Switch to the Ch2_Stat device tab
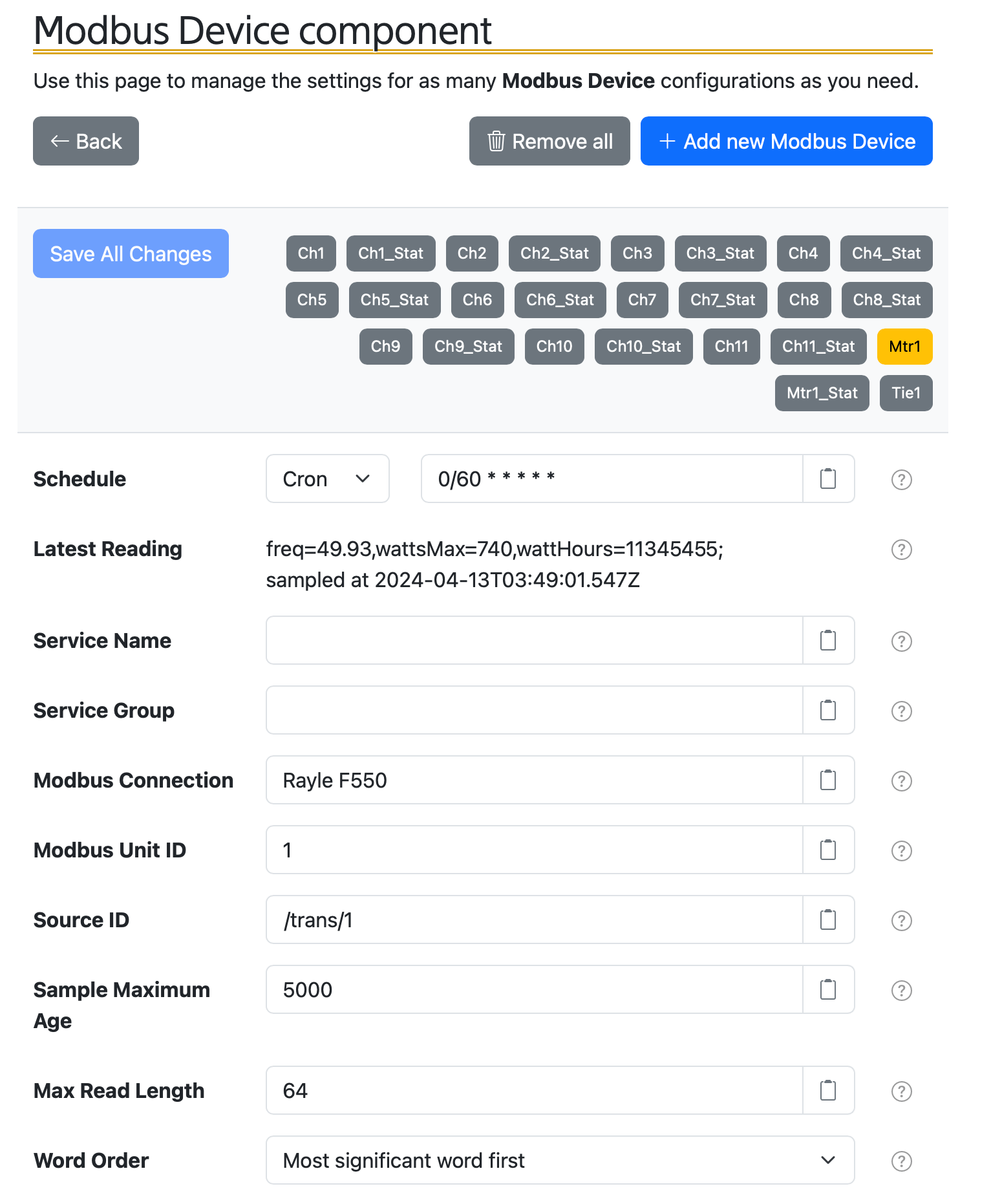 click(x=555, y=253)
